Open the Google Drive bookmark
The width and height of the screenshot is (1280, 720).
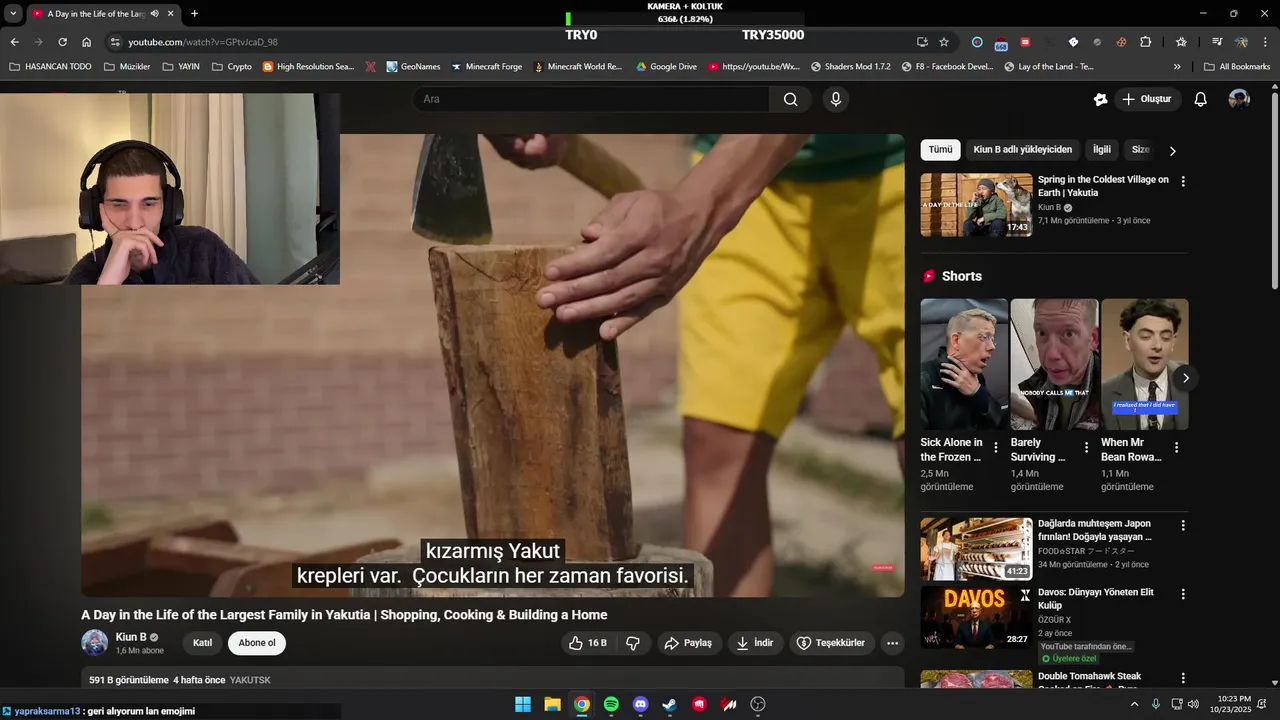[x=665, y=67]
